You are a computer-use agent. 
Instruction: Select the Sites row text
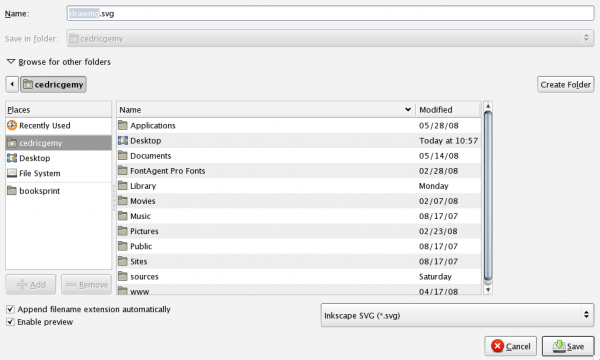click(x=139, y=261)
